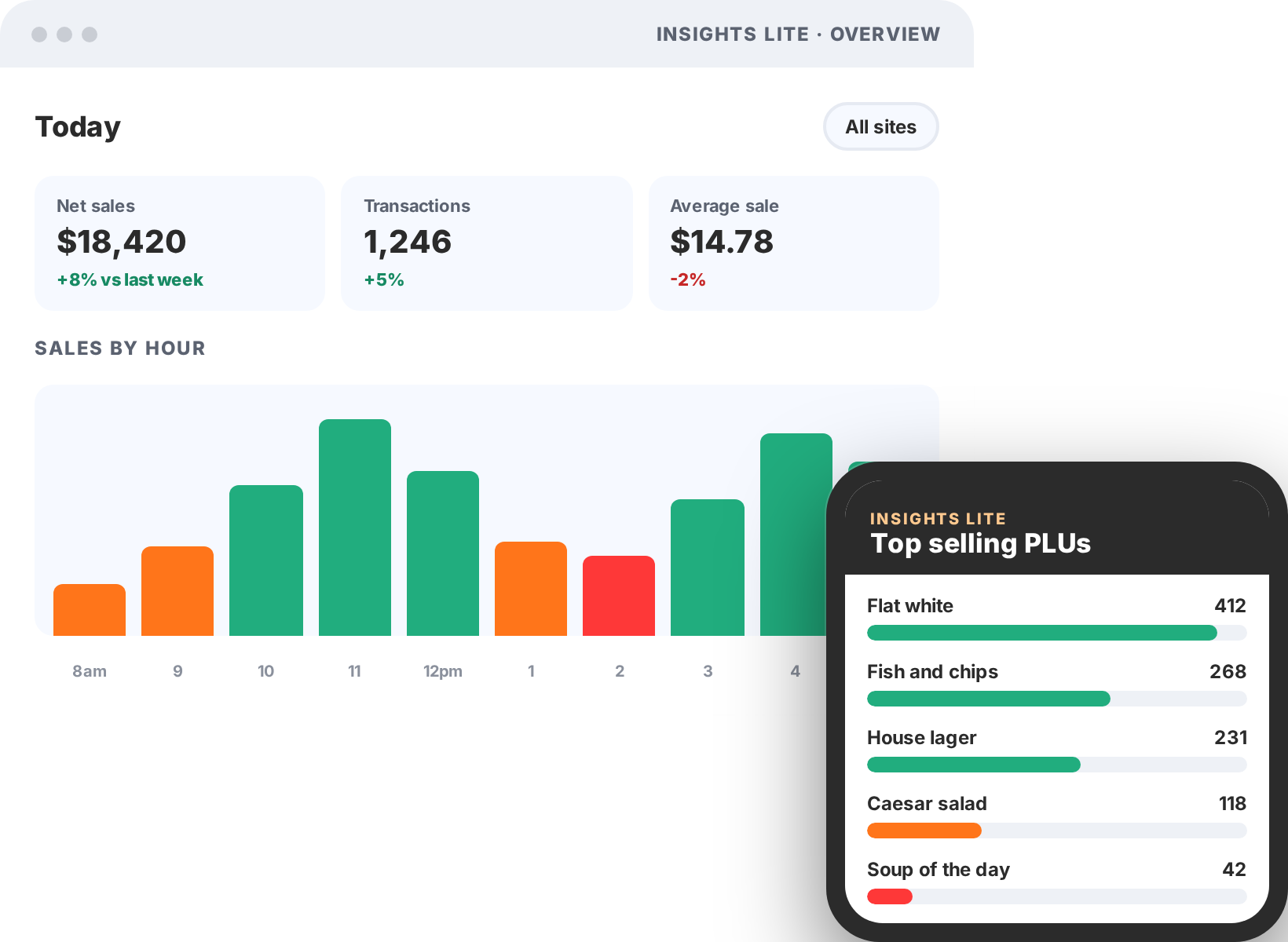Select the 'House lager' item label

point(922,738)
